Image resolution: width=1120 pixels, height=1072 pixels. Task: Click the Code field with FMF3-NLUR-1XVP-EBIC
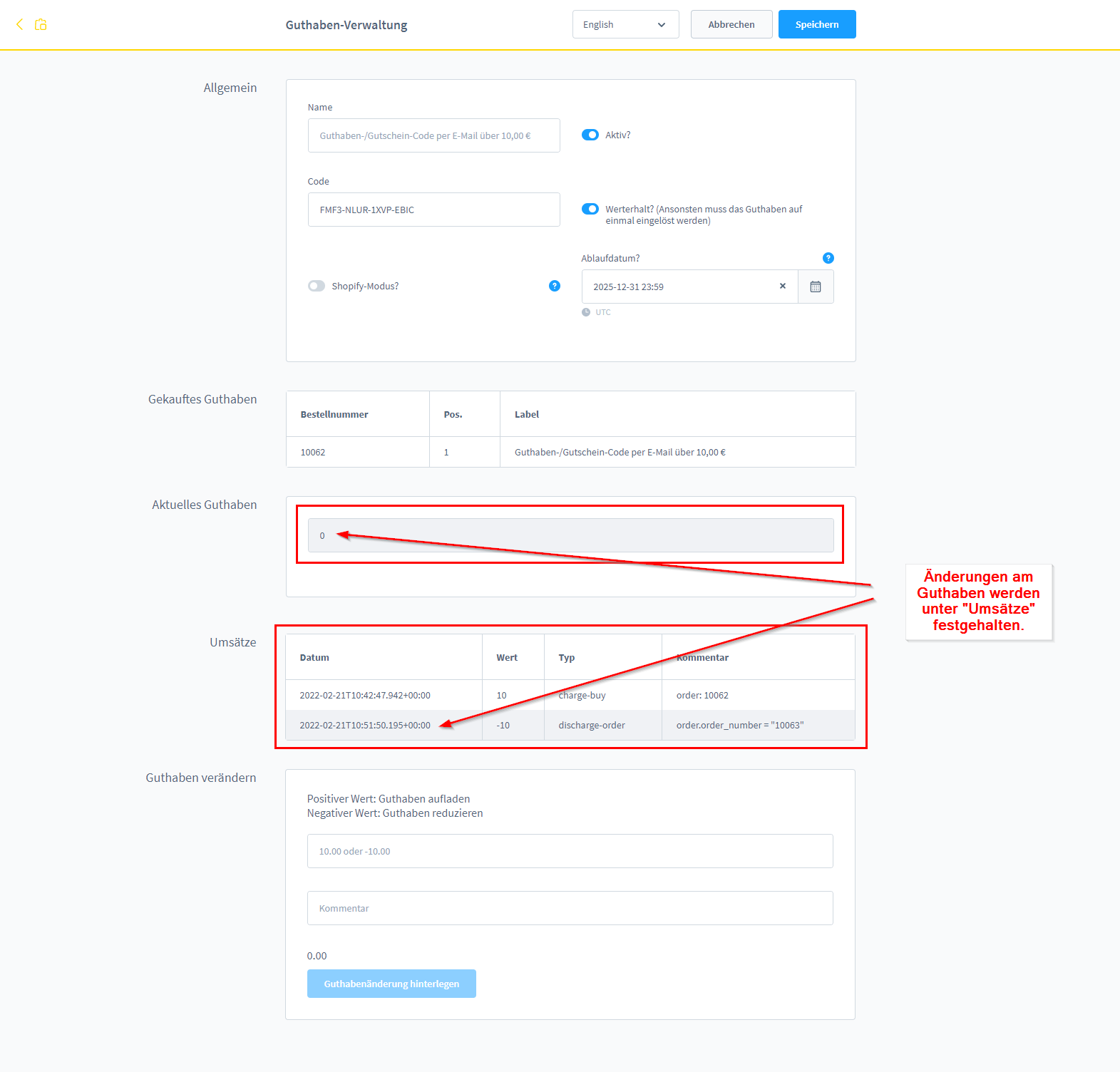click(433, 210)
